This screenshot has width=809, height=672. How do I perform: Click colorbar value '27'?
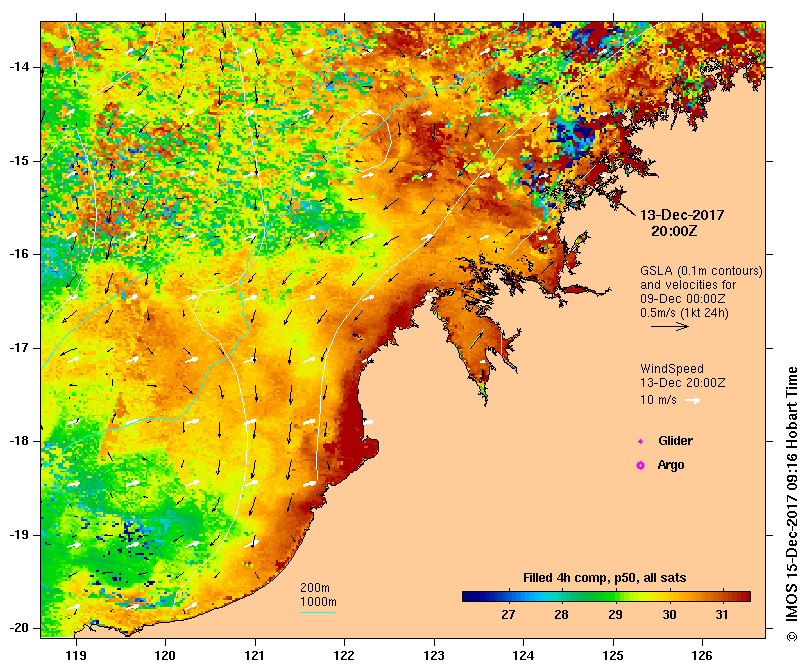coord(508,615)
